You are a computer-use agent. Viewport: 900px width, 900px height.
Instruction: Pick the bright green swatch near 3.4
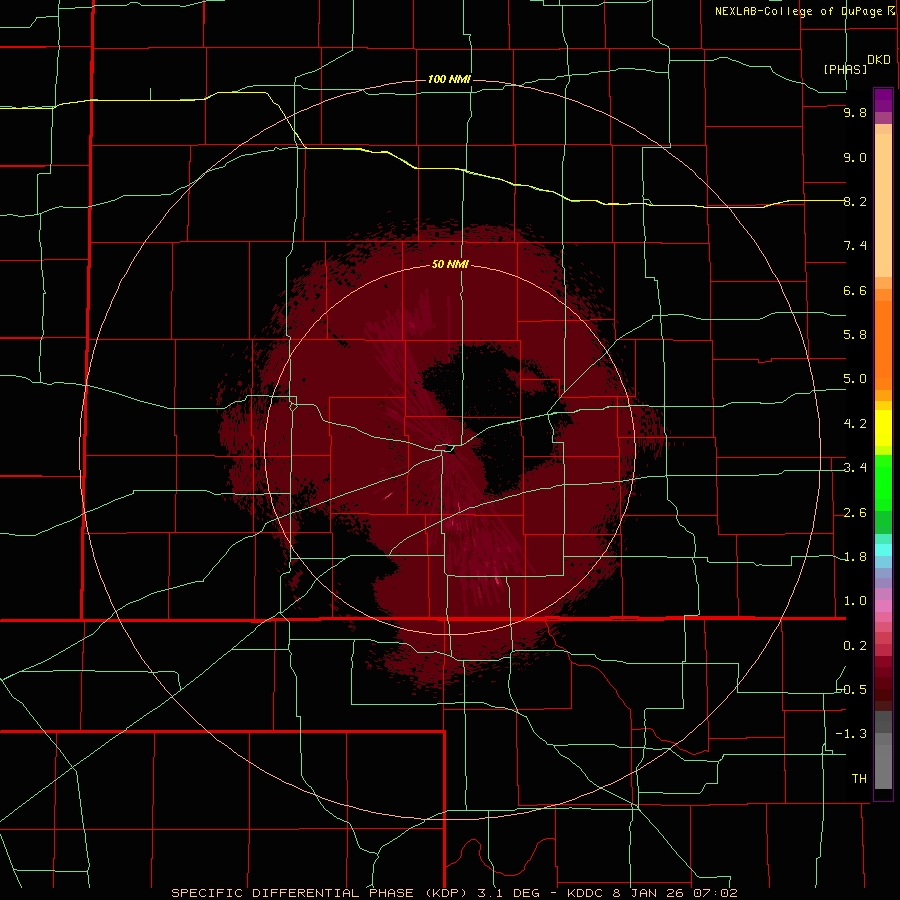click(x=883, y=483)
